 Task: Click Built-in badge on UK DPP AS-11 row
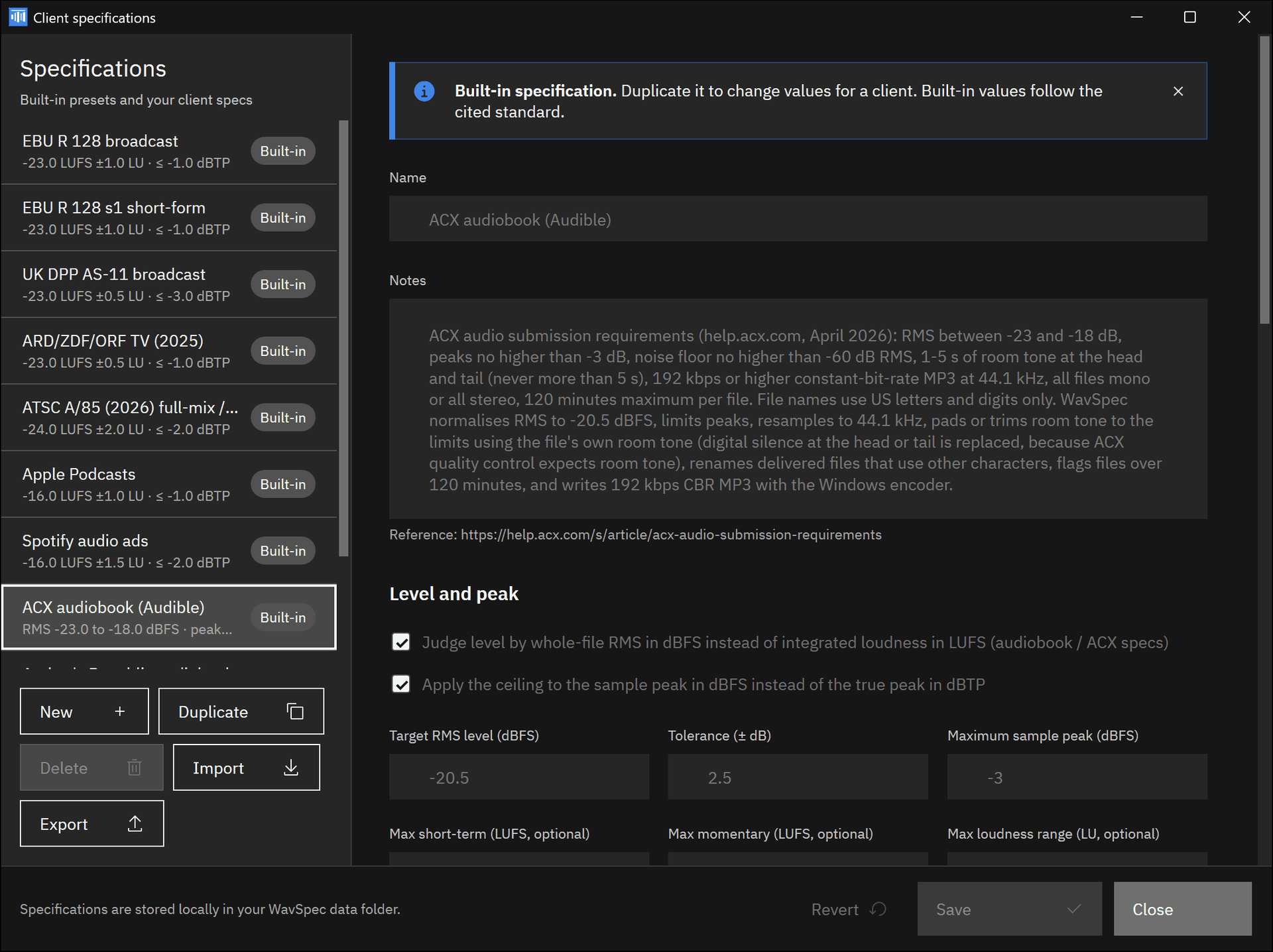pos(283,284)
